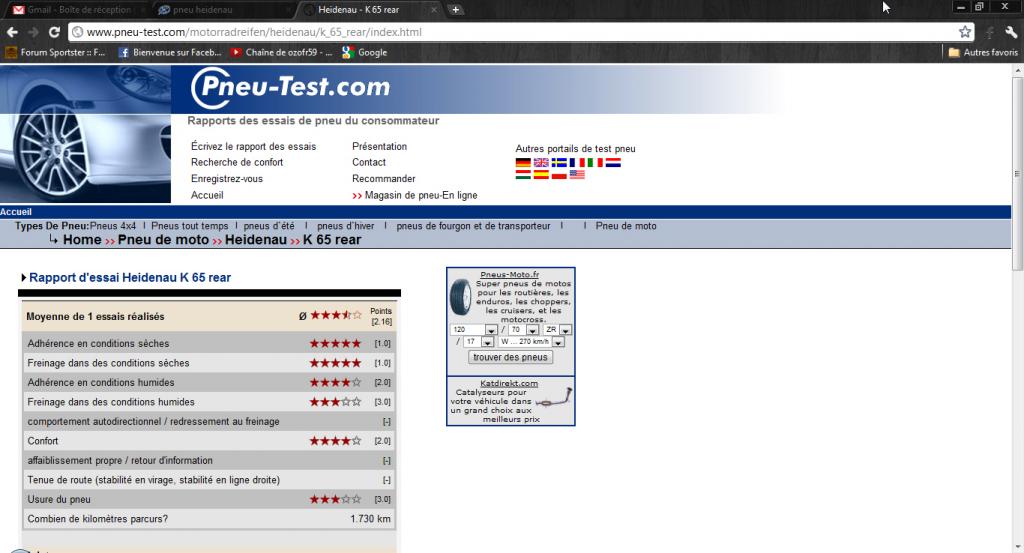The width and height of the screenshot is (1024, 553).
Task: Select pneus d'hiver category
Action: tap(345, 226)
